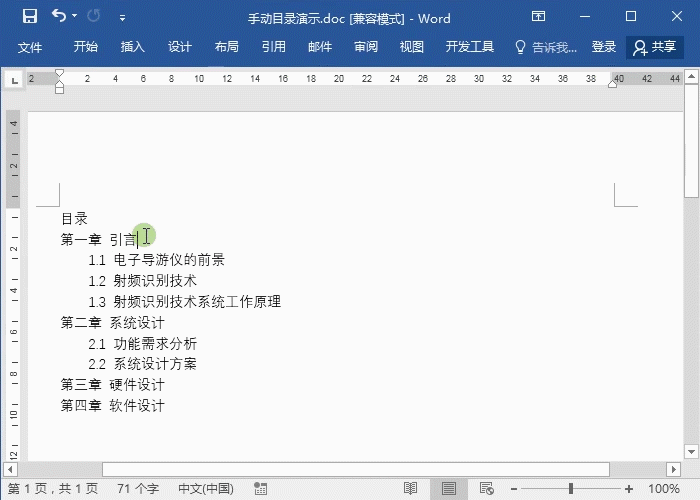Click the horizontal scrollbar left arrow
Screen dimensions: 700x500
pyautogui.click(x=10, y=470)
